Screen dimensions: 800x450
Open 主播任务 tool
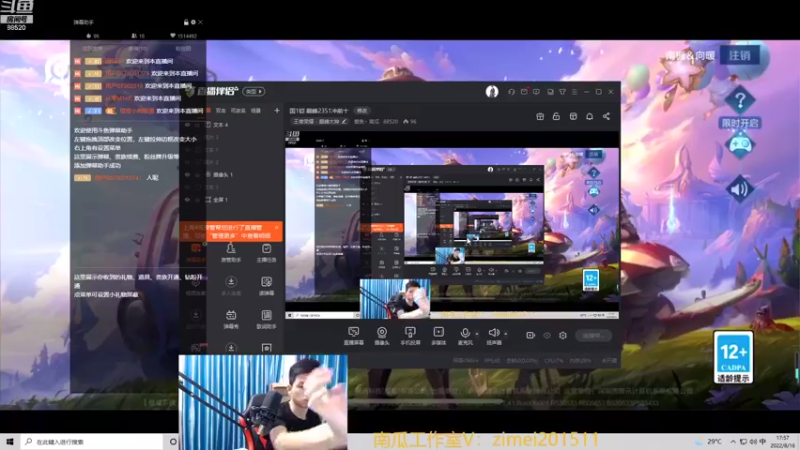[x=266, y=253]
